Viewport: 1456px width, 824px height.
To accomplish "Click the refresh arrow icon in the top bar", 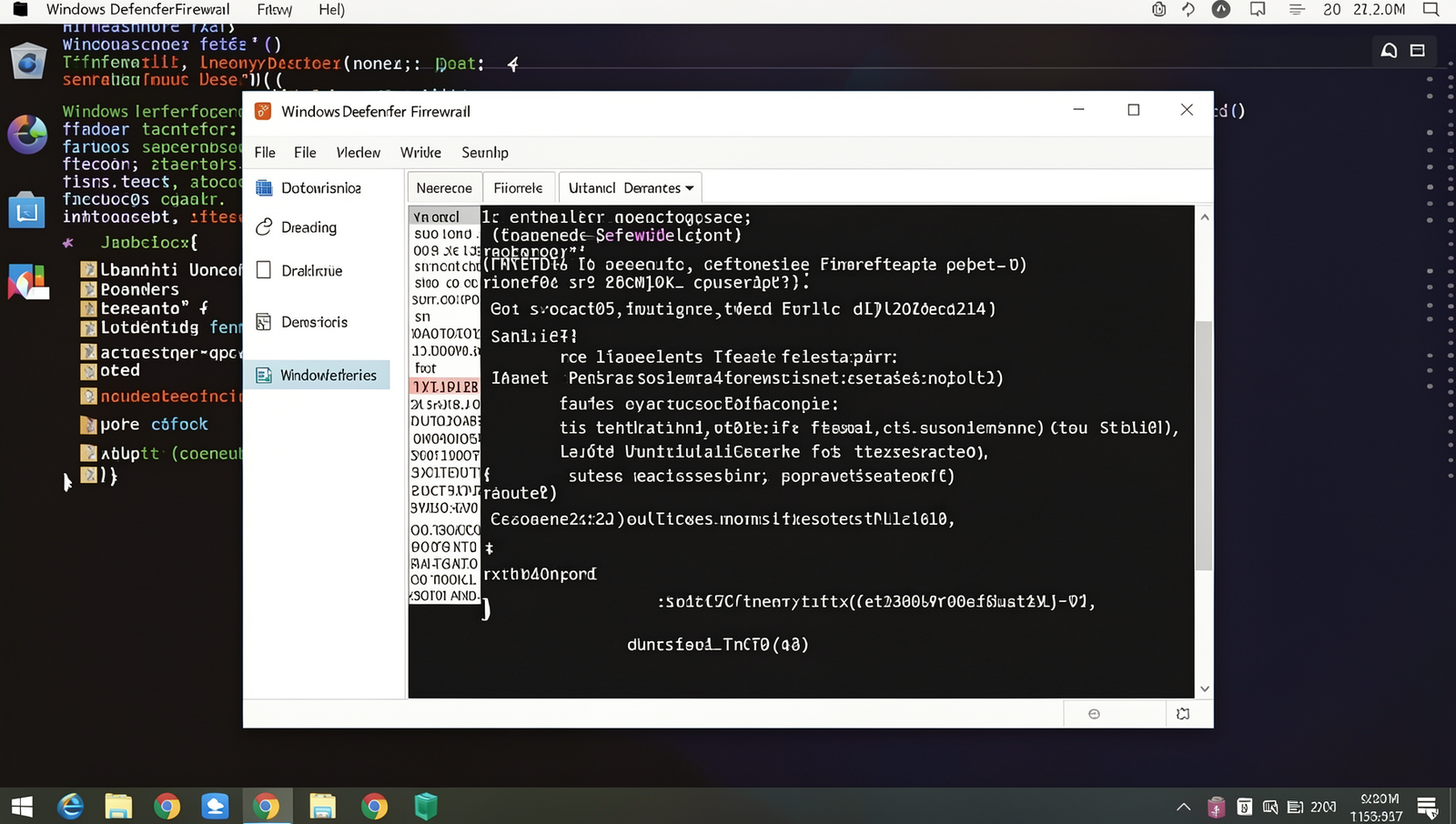I will [x=1188, y=10].
